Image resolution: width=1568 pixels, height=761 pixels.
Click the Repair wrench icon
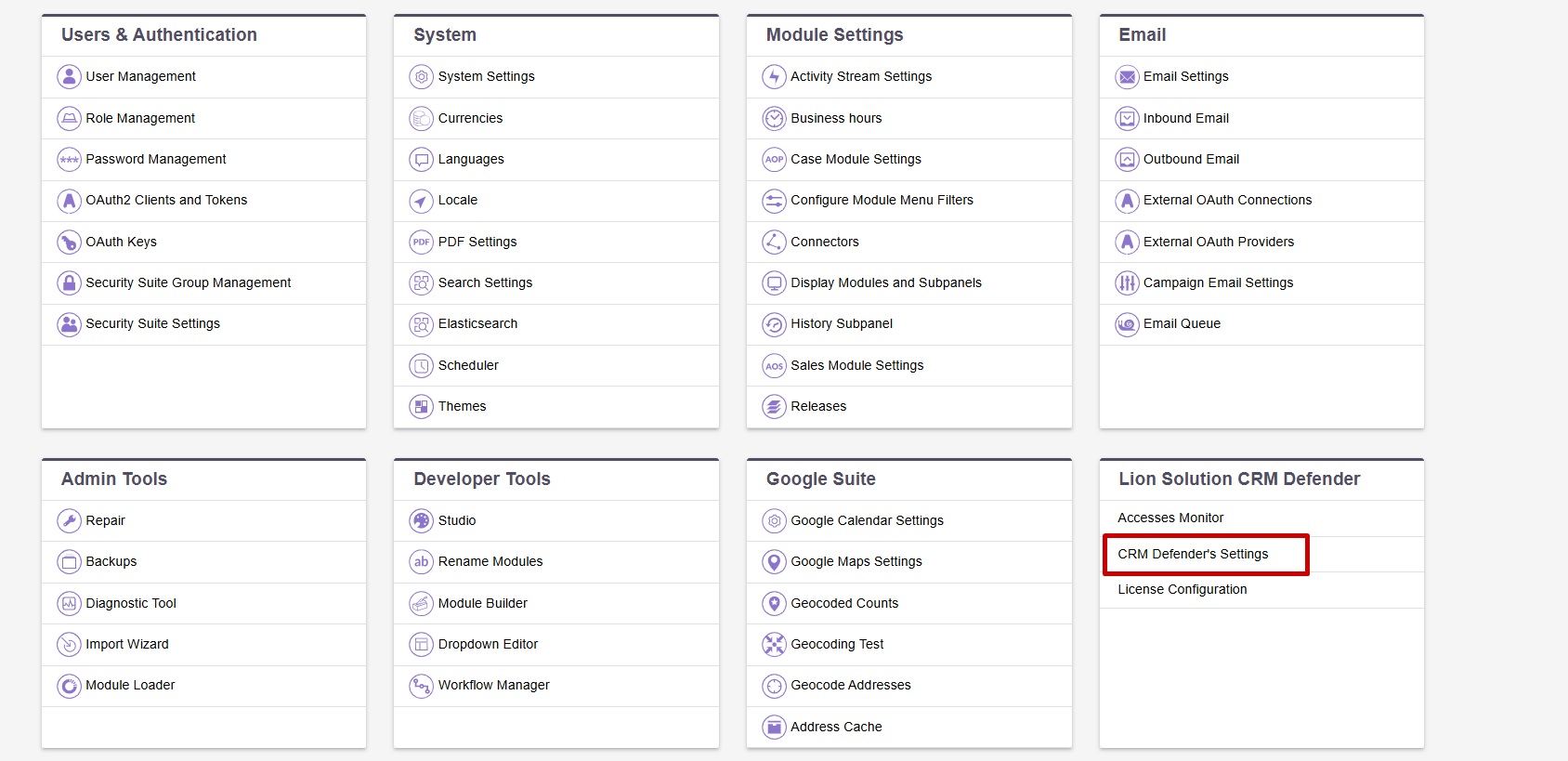(x=69, y=520)
